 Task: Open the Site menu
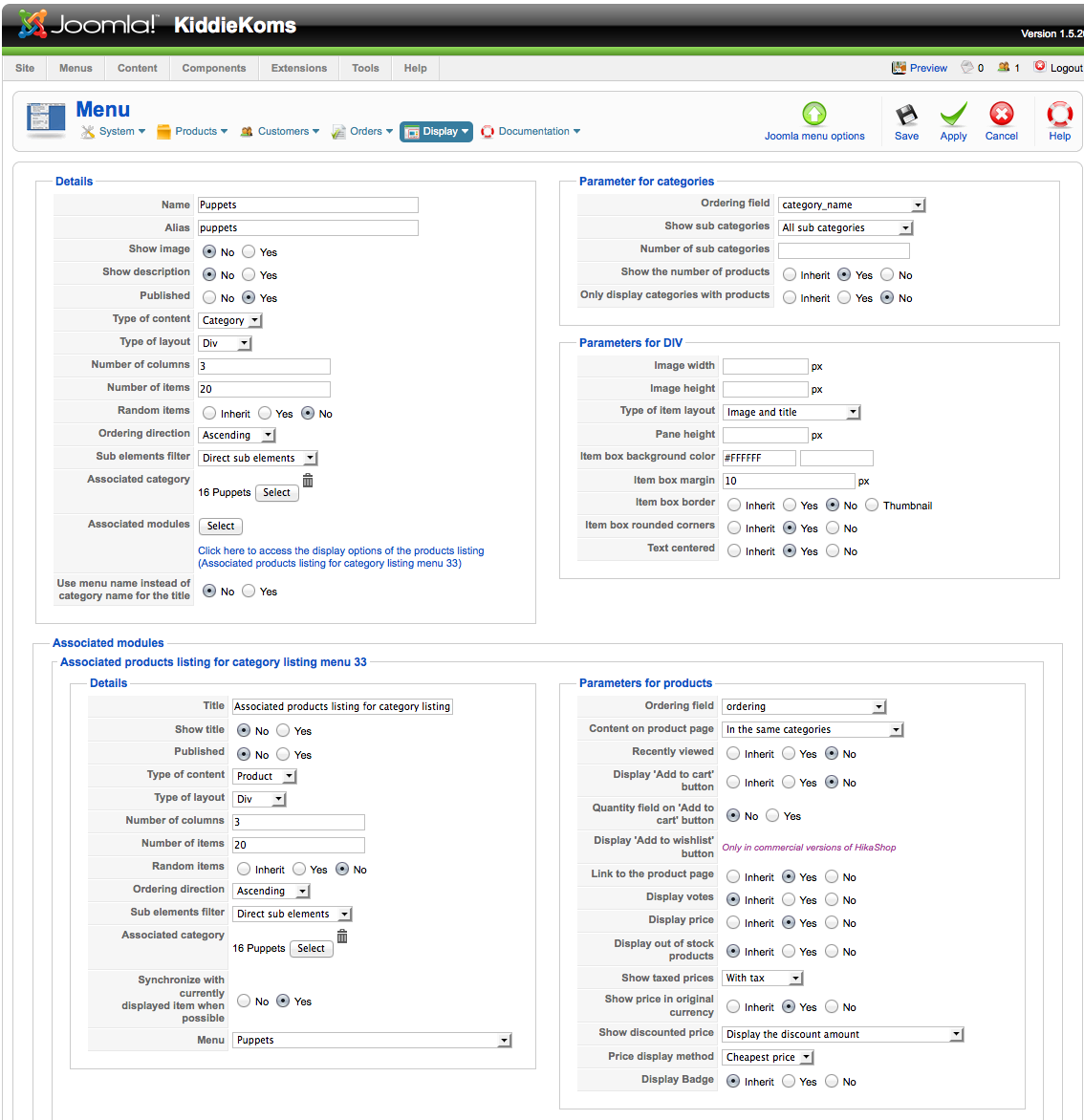pos(25,68)
